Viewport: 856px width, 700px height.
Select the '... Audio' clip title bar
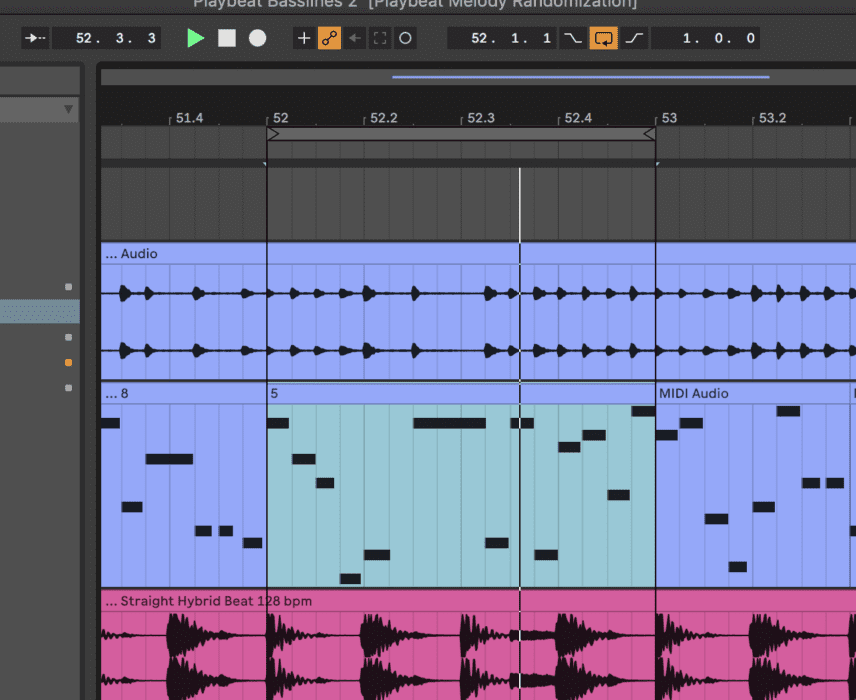[x=478, y=253]
